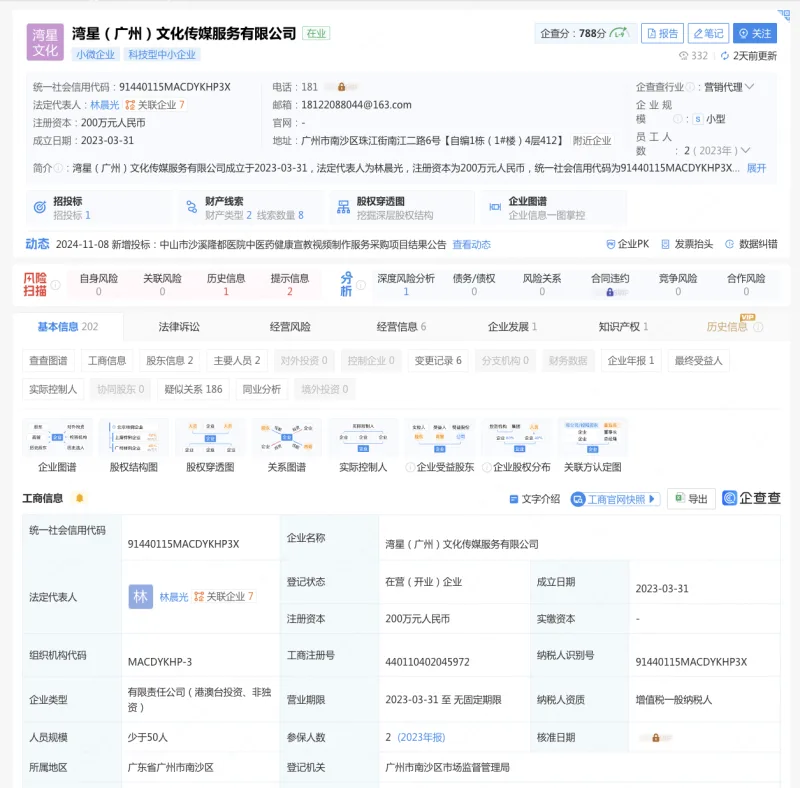800x788 pixels.
Task: Open 自身风险 0 item
Action: click(x=98, y=285)
